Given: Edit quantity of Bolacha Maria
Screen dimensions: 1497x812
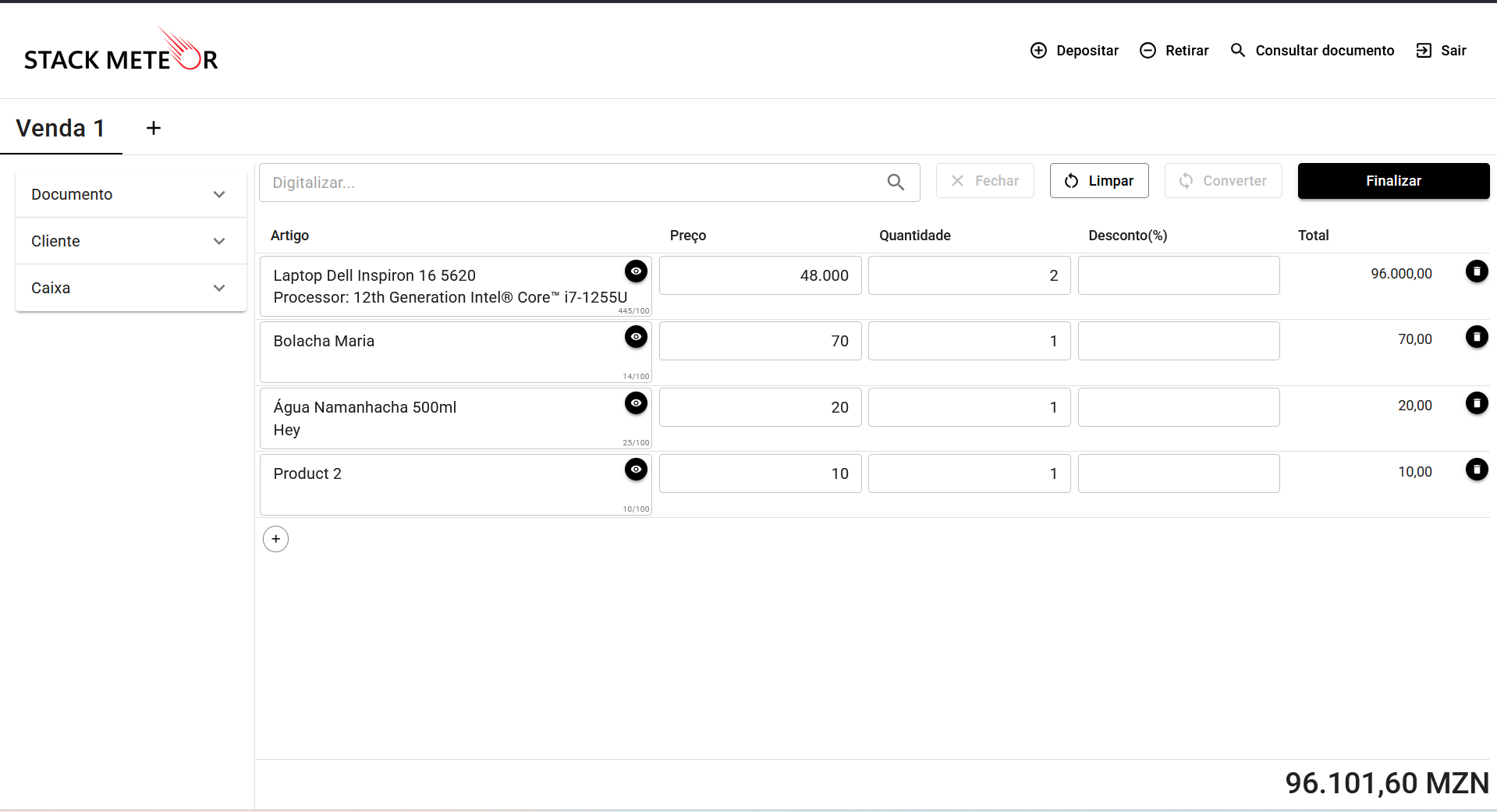Looking at the screenshot, I should (970, 341).
